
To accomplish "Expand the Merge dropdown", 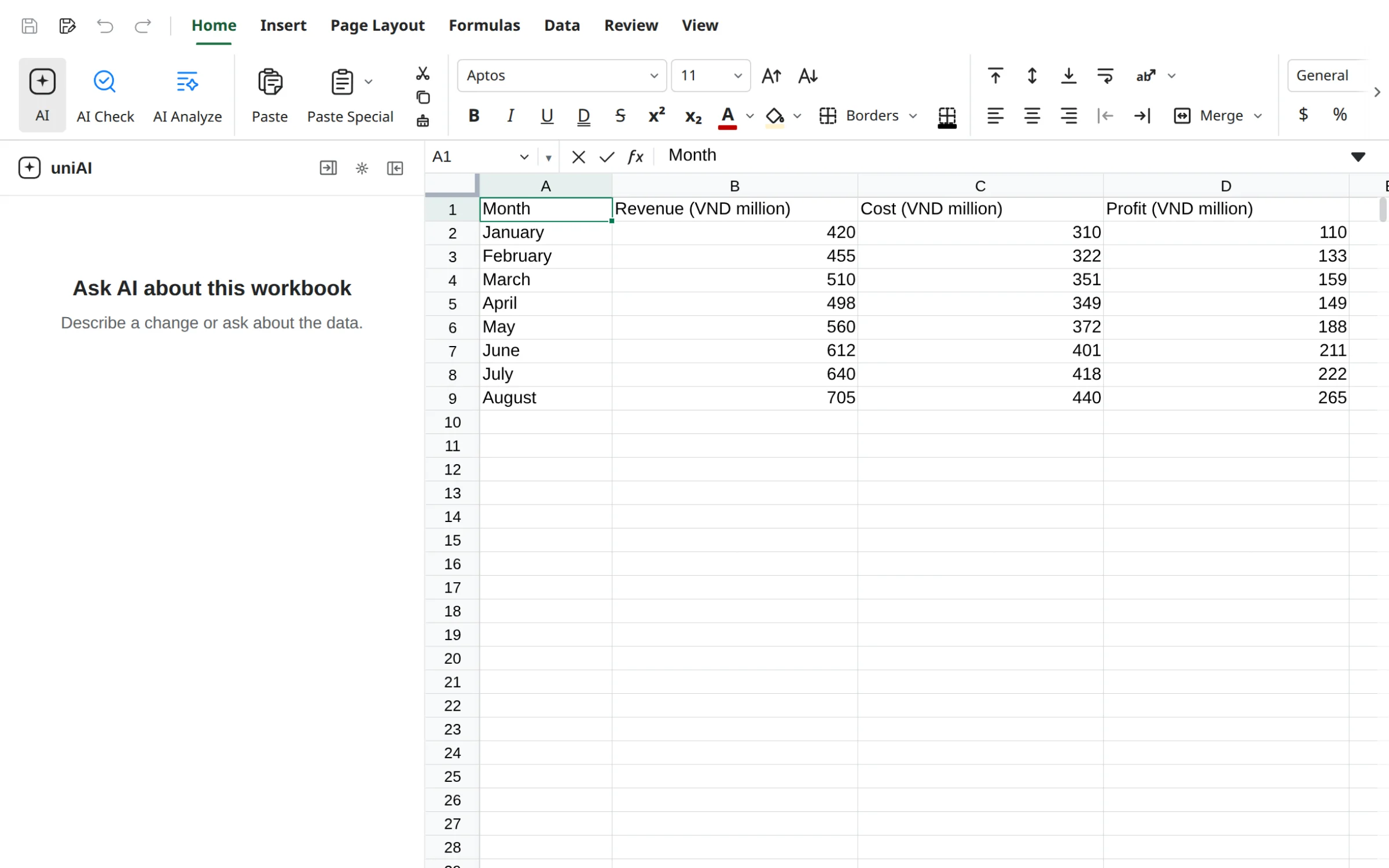I will [1258, 116].
